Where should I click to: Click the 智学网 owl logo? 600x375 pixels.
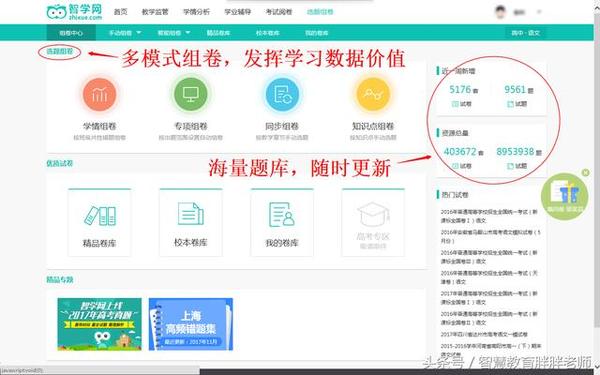74,12
